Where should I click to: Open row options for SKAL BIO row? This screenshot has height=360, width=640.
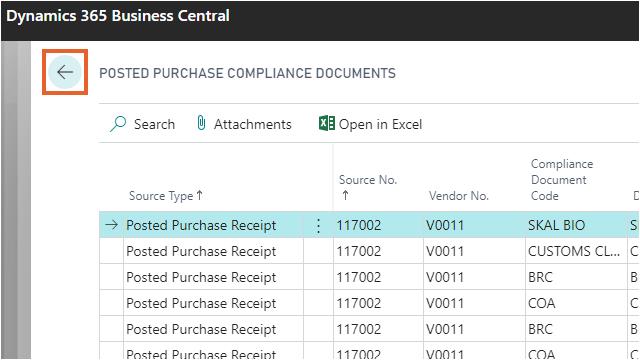click(x=318, y=225)
